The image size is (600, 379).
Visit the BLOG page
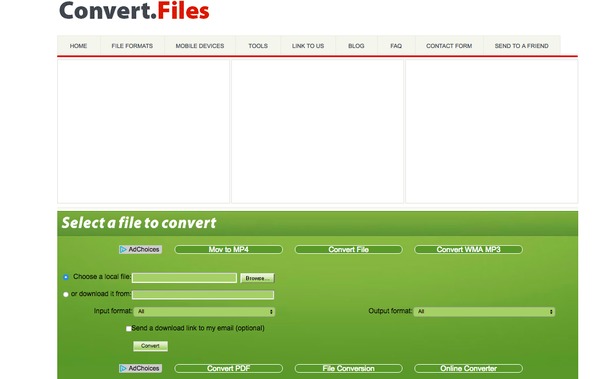pos(356,46)
